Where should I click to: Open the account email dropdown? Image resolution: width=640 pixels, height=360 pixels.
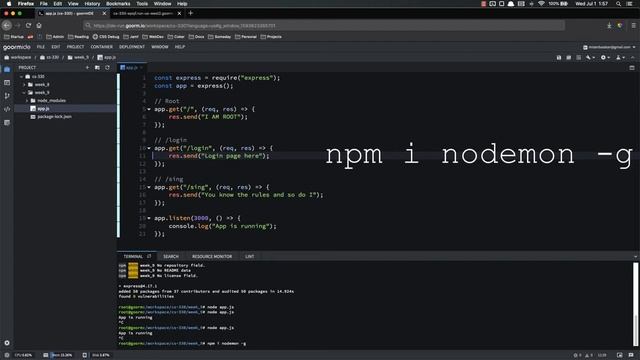tap(609, 47)
